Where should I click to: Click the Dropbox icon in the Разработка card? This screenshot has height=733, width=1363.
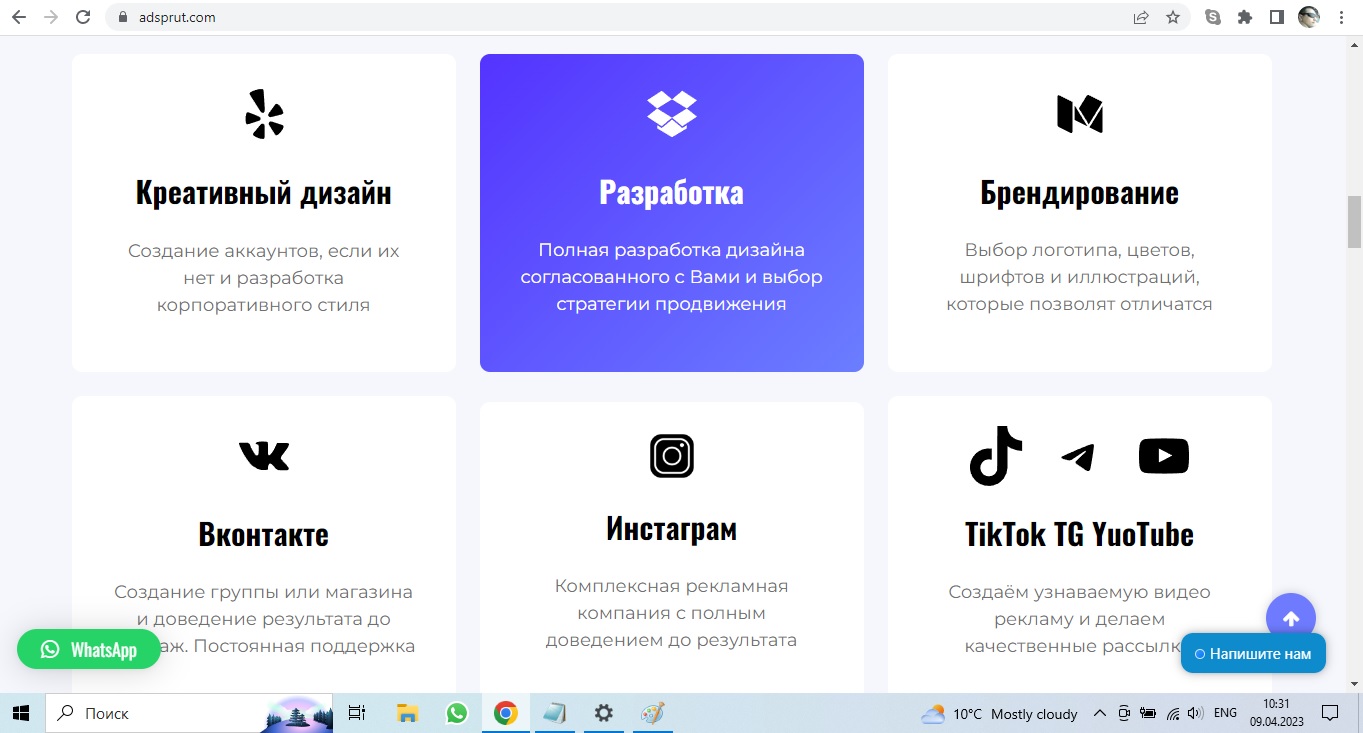click(672, 113)
